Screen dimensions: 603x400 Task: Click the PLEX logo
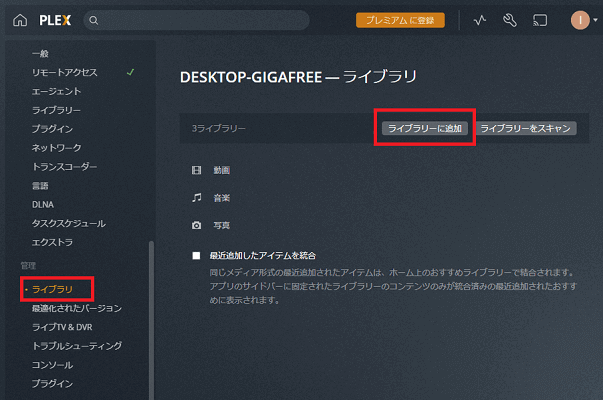click(x=55, y=20)
